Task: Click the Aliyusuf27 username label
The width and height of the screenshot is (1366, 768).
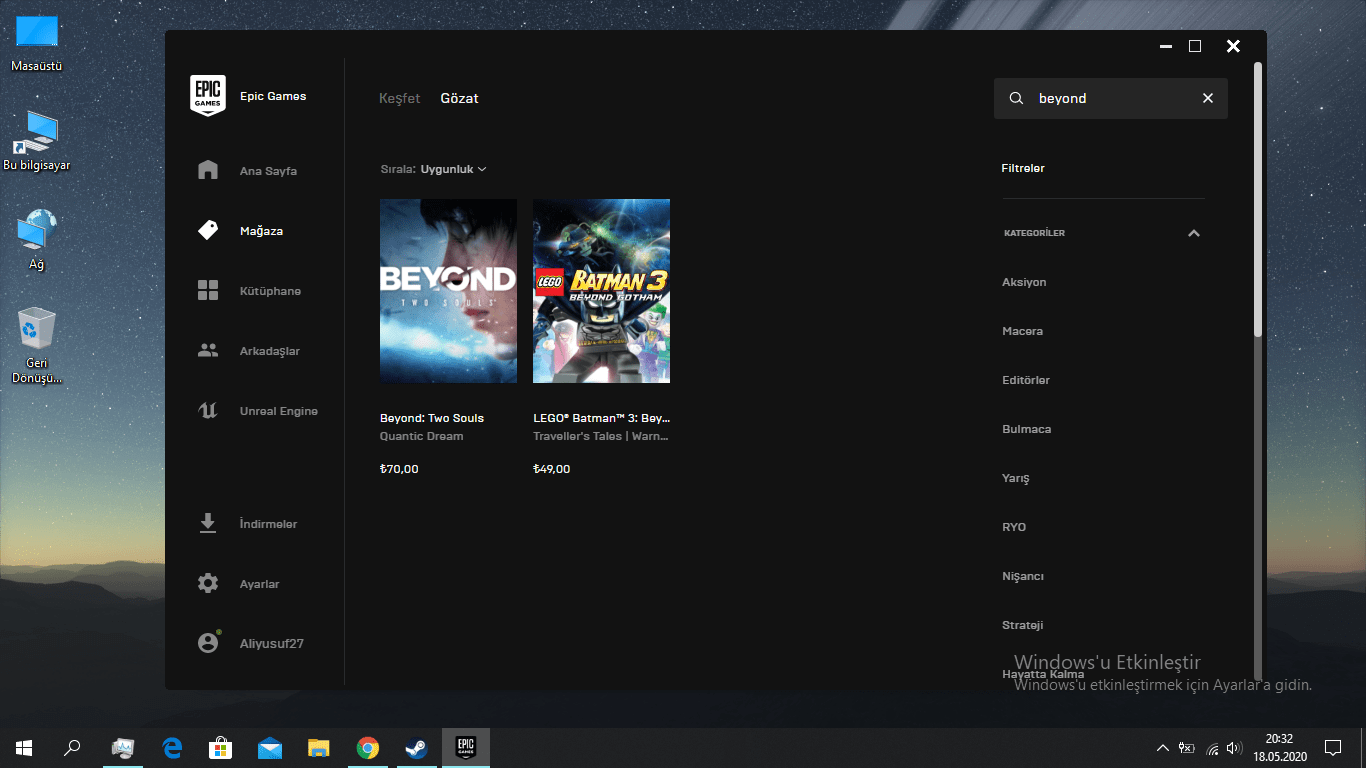Action: tap(271, 643)
